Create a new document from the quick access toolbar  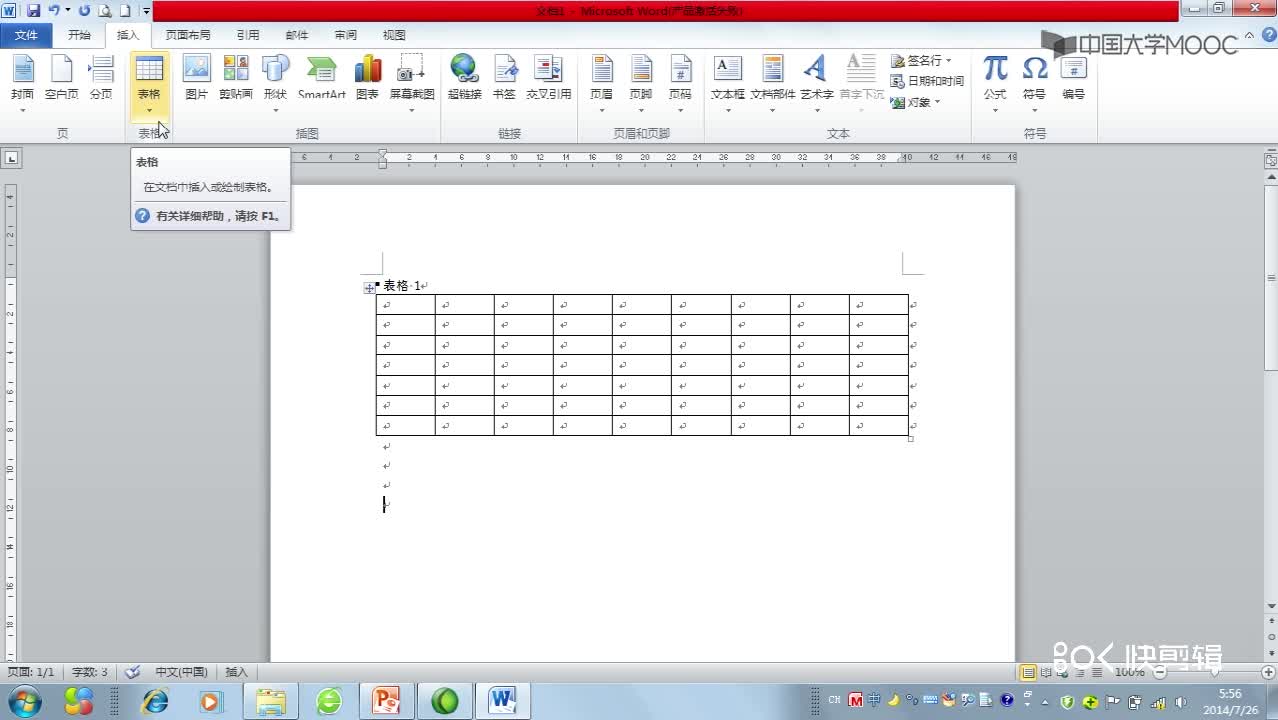tap(125, 10)
